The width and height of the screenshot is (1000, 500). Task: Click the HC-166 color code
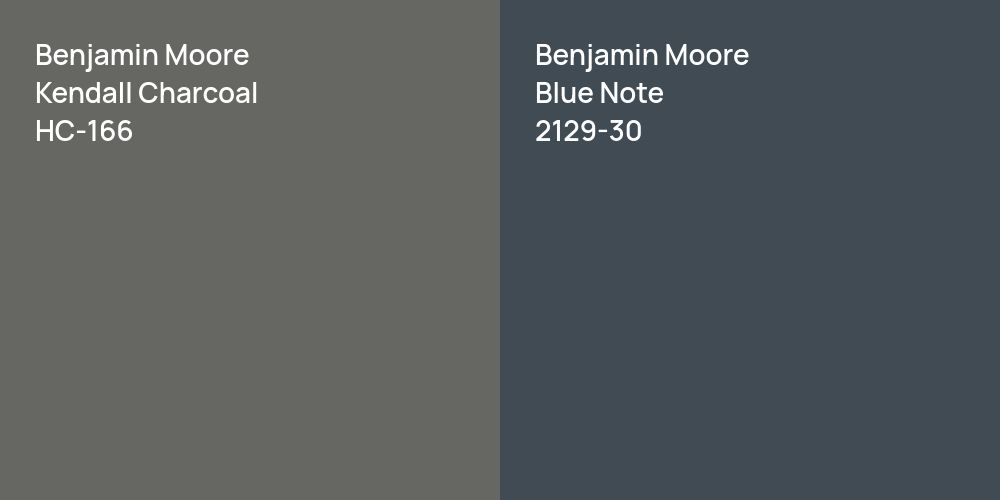tap(84, 131)
